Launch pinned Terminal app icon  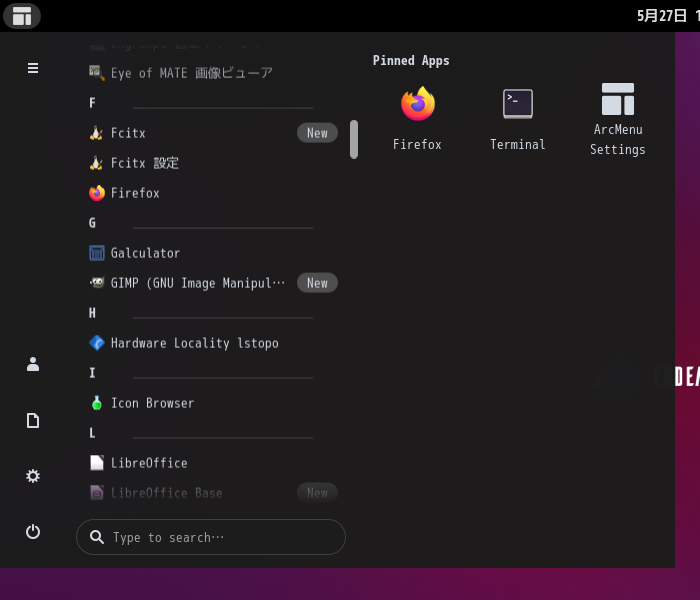coord(517,104)
